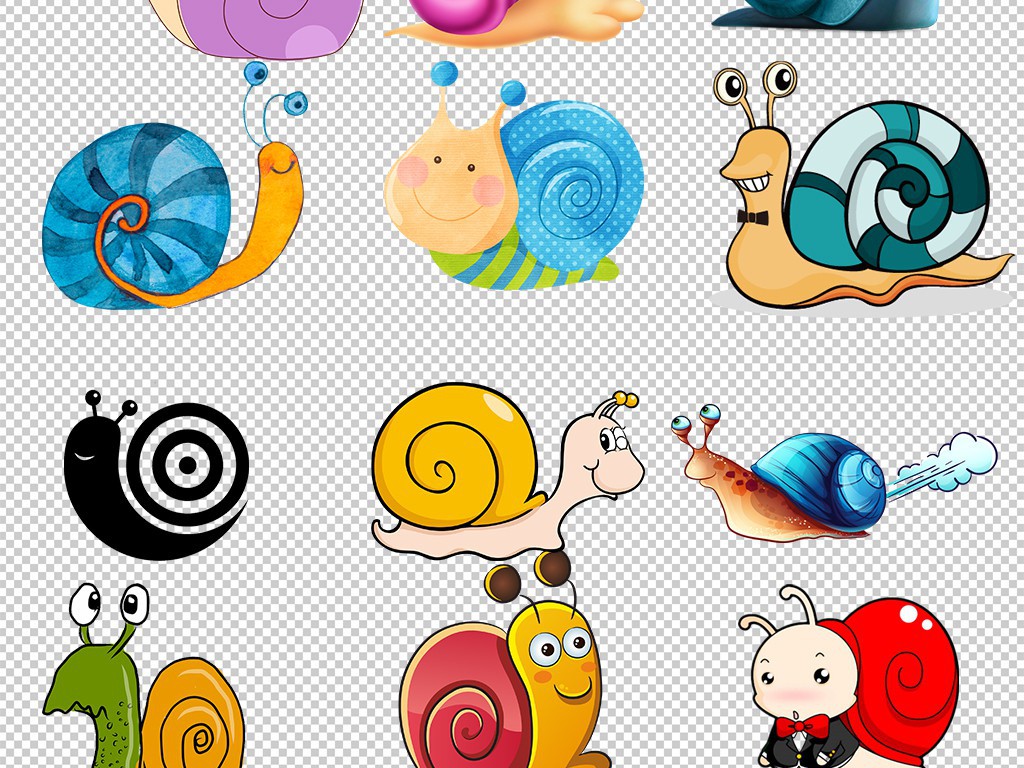Click the purple spiral shell at the top
The width and height of the screenshot is (1024, 768).
(256, 27)
